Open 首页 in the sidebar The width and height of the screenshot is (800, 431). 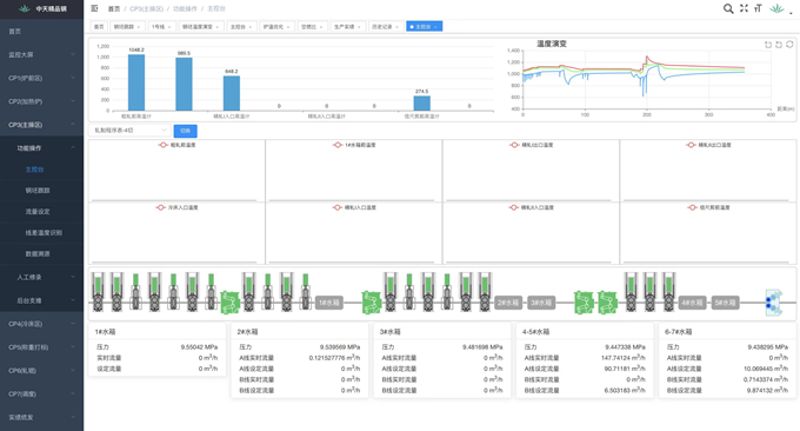(42, 31)
